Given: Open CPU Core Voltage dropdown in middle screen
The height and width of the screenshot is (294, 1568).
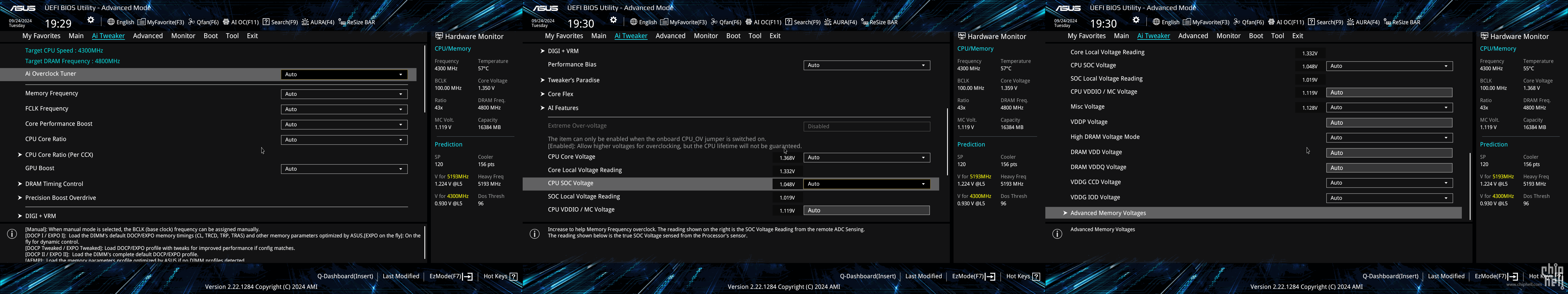Looking at the screenshot, I should click(x=866, y=158).
